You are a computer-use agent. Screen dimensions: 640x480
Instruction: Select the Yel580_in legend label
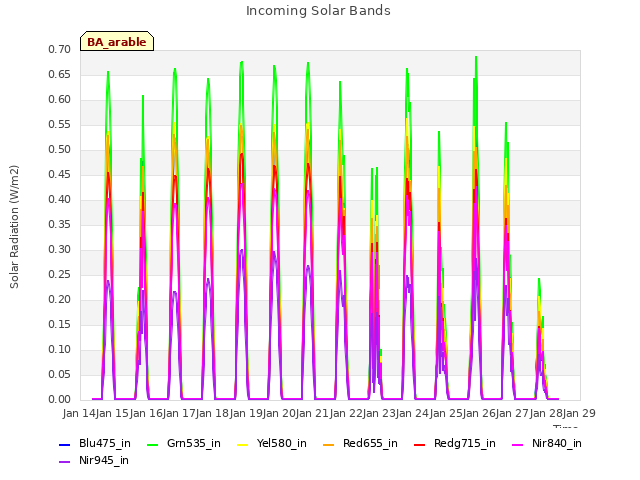pos(282,444)
